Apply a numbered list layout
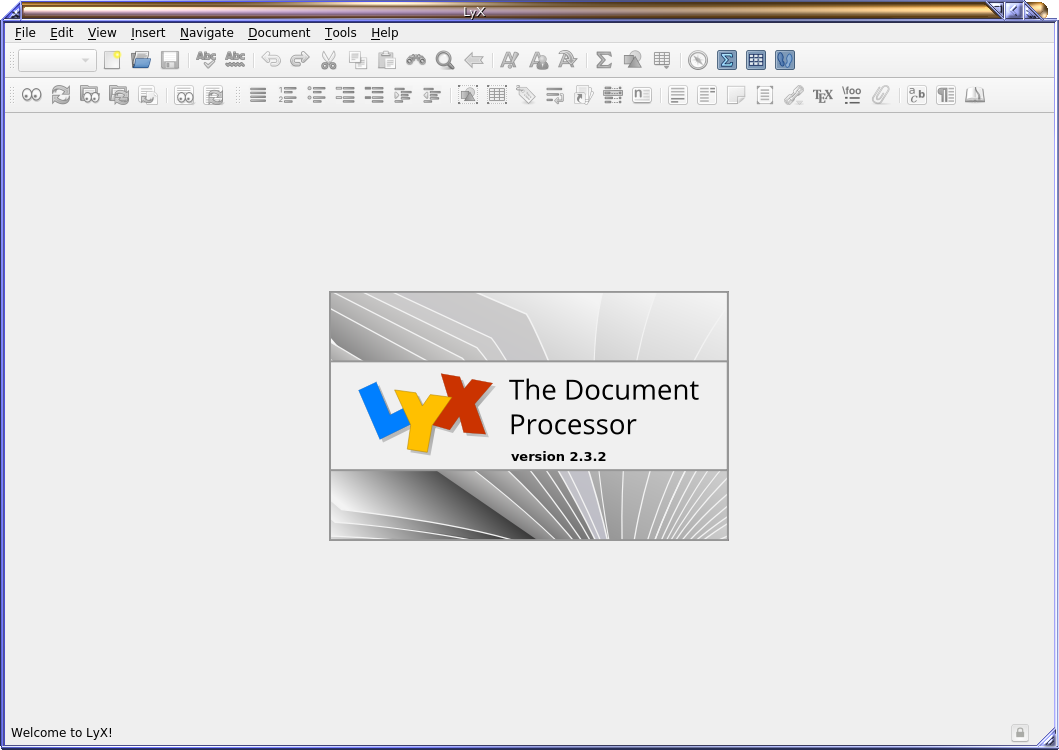Screen dimensions: 1059x750 coord(287,95)
